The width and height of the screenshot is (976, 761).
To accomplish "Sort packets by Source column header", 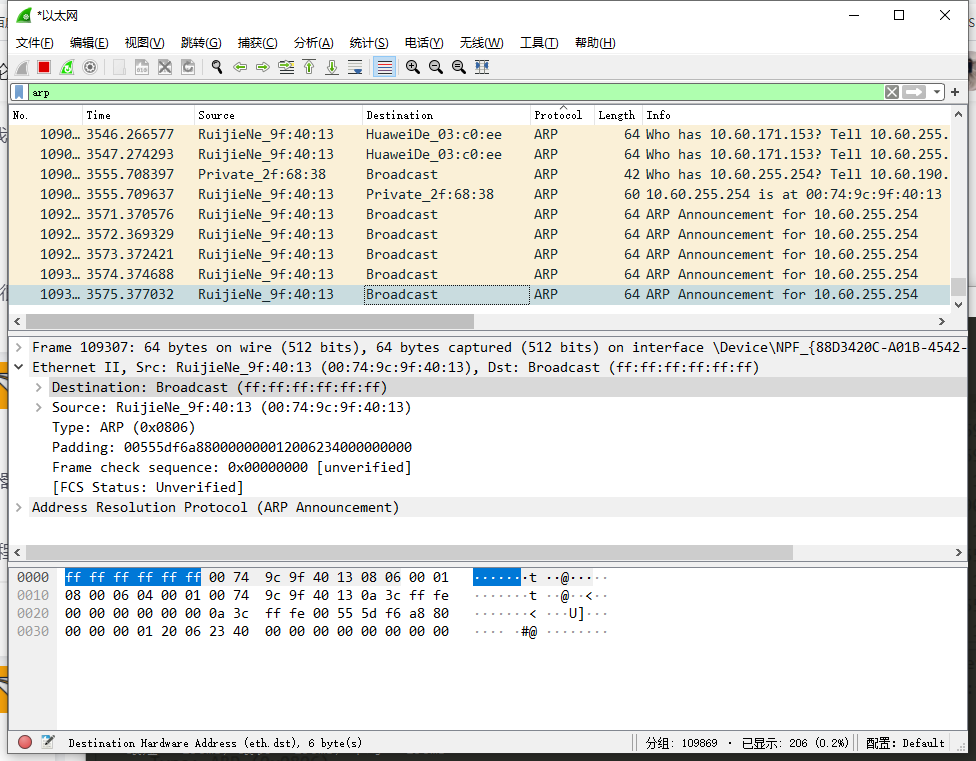I will tap(278, 115).
